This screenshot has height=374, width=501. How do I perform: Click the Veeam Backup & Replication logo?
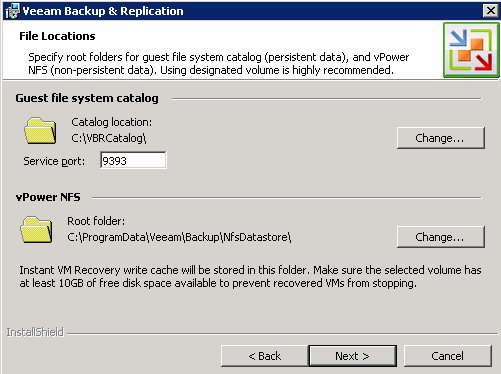coord(471,50)
